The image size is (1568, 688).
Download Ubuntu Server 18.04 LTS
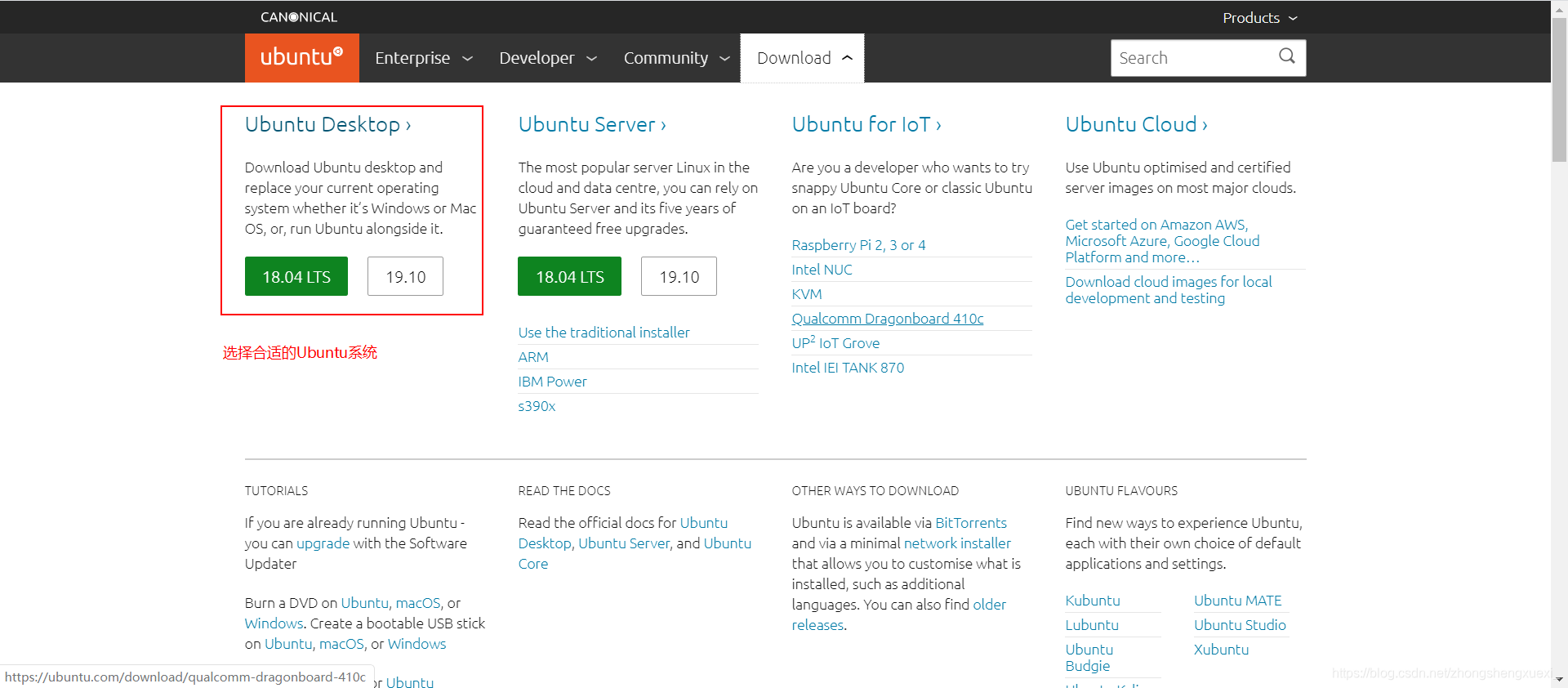(x=569, y=276)
